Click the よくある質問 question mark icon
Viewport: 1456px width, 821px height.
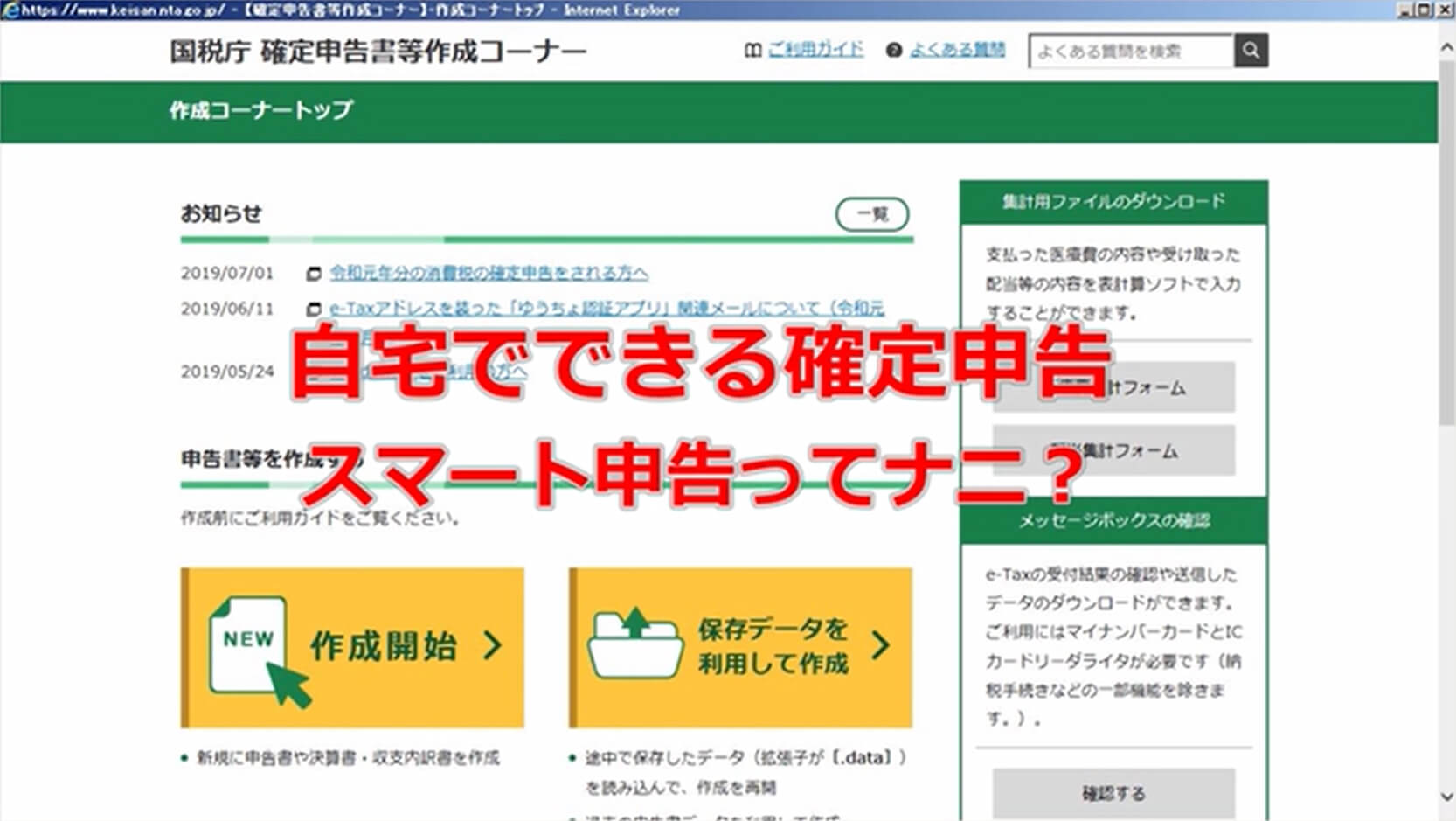click(893, 51)
